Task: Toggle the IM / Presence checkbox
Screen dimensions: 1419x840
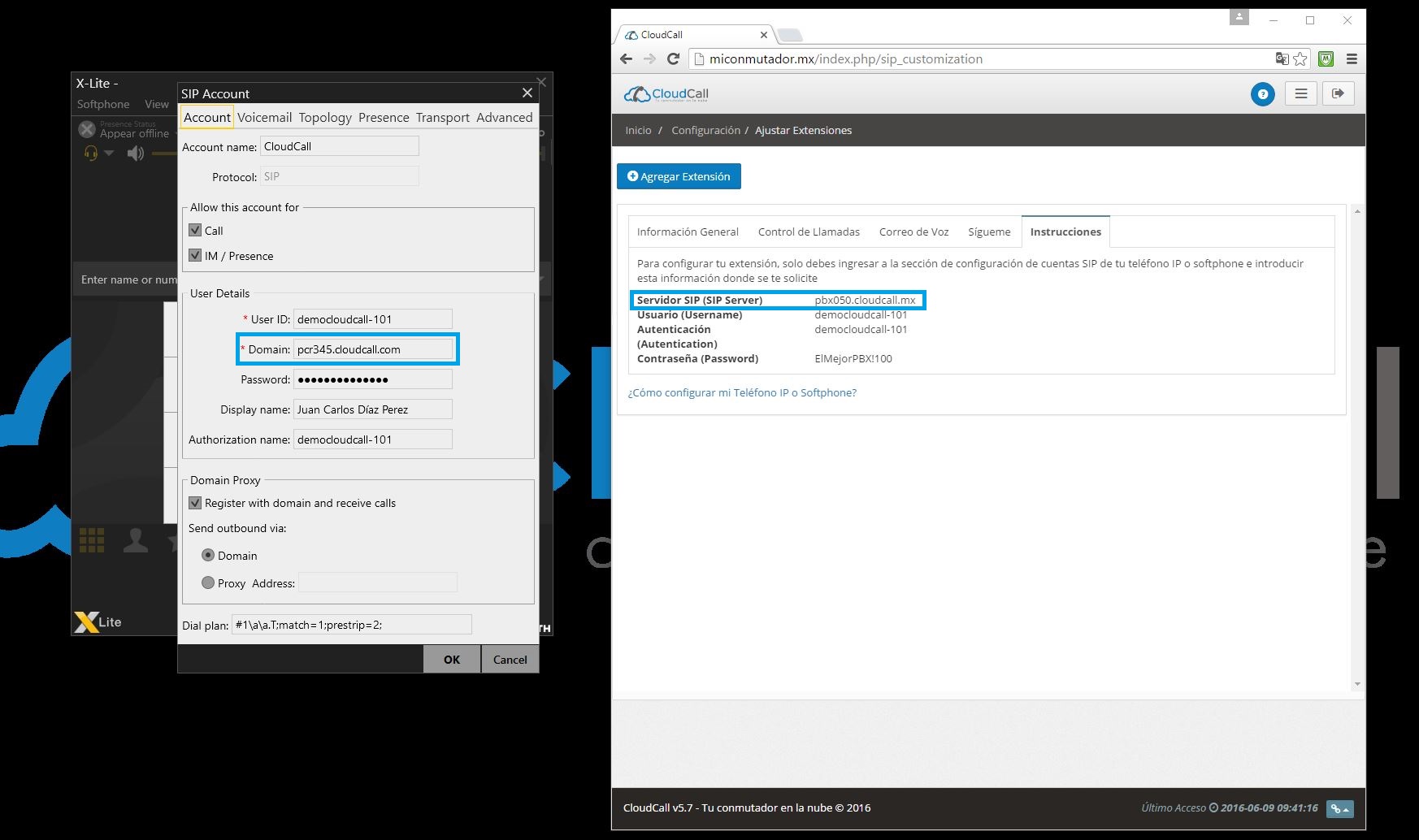Action: click(195, 255)
